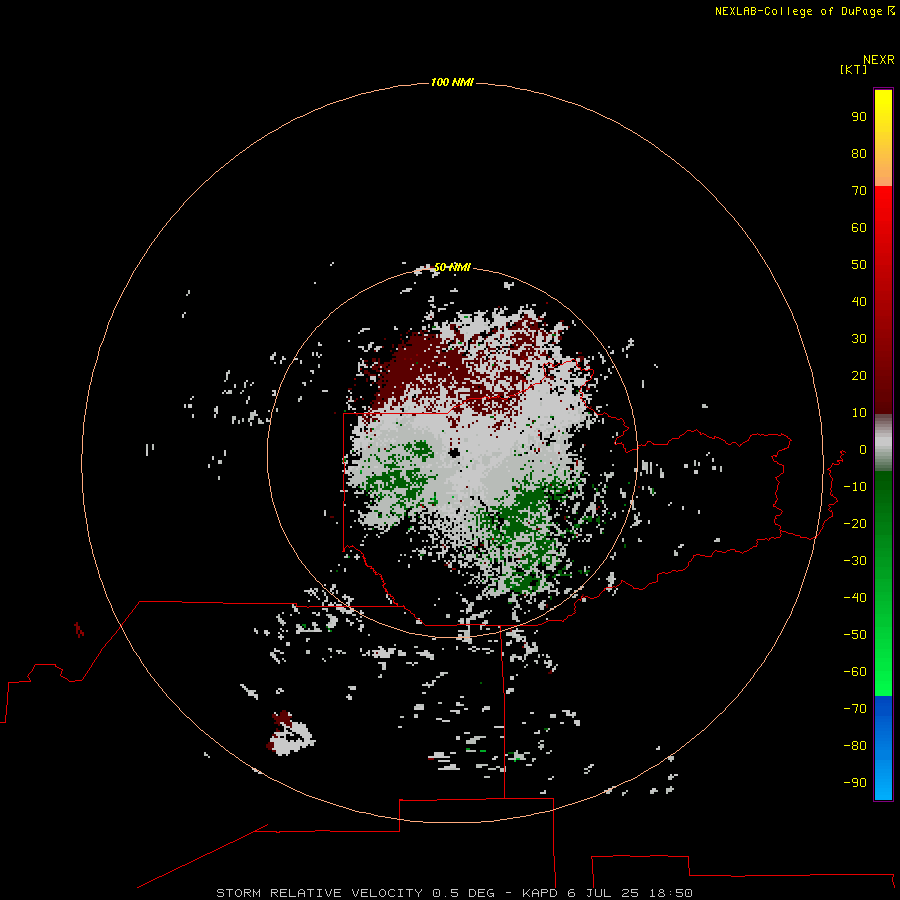This screenshot has width=900, height=900.
Task: Click the NEXLAB-College of DuPage header text
Action: [798, 11]
